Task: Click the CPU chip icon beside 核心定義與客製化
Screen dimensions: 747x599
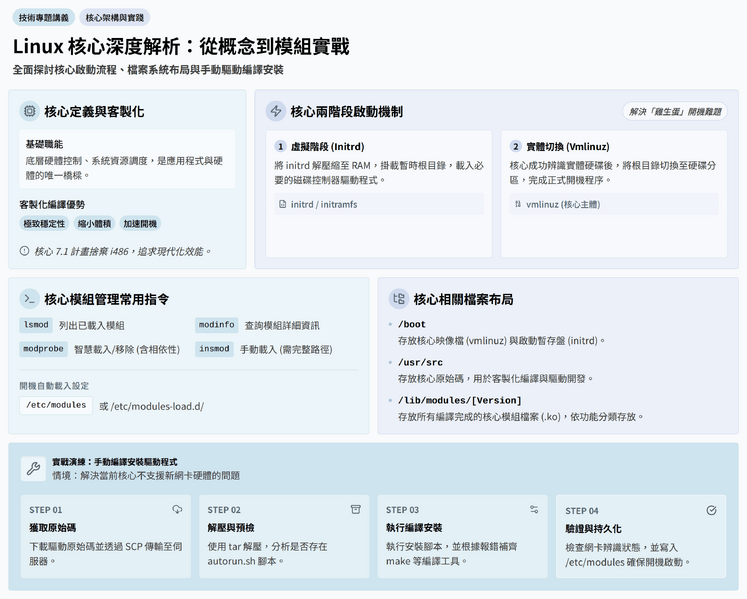Action: point(30,111)
